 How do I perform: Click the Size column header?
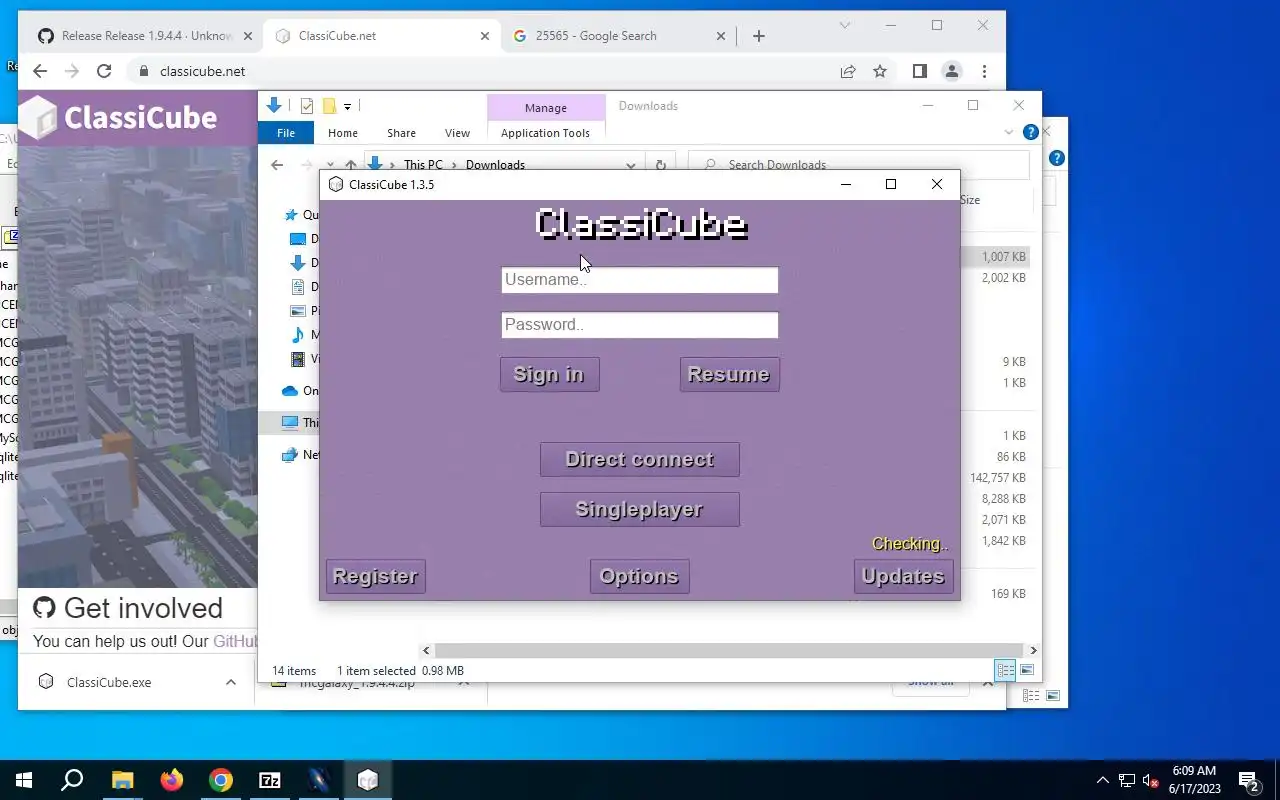[969, 200]
